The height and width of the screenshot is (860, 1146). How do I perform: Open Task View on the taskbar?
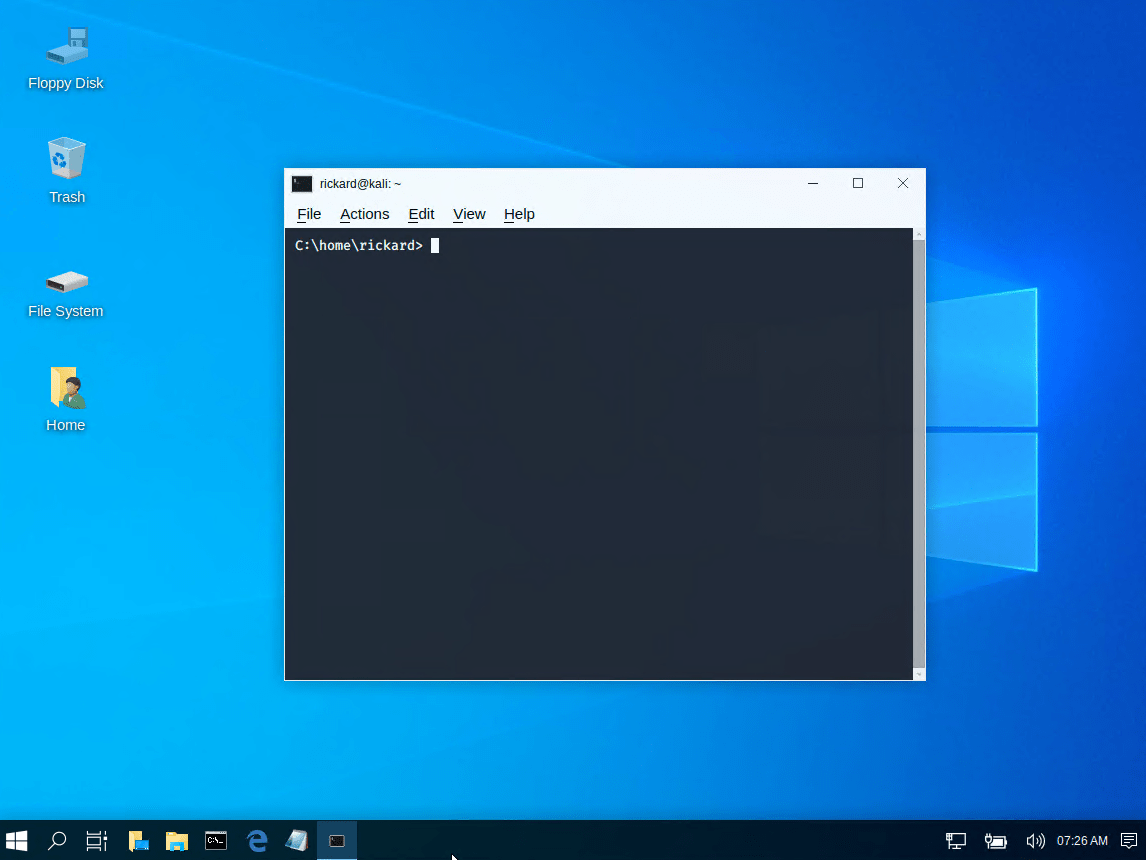pos(96,840)
